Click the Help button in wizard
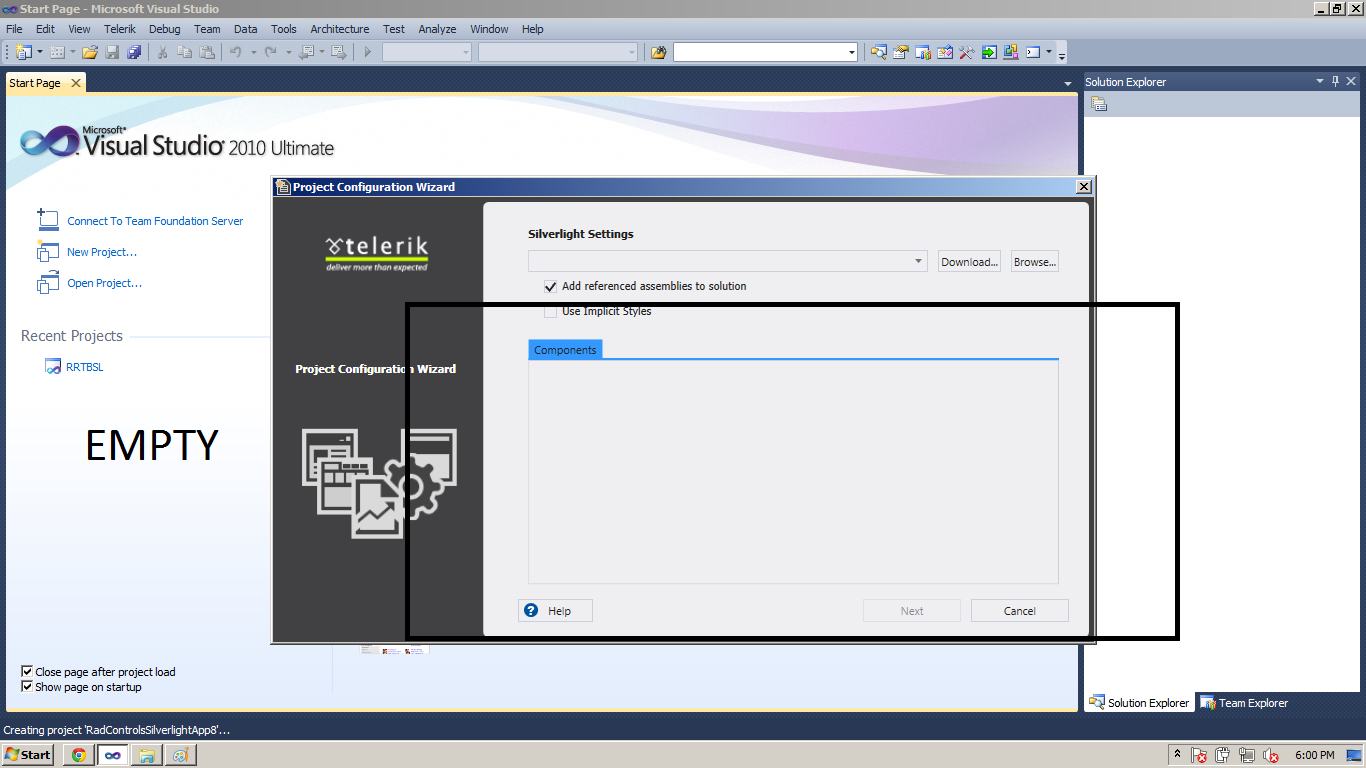1366x768 pixels. 555,611
